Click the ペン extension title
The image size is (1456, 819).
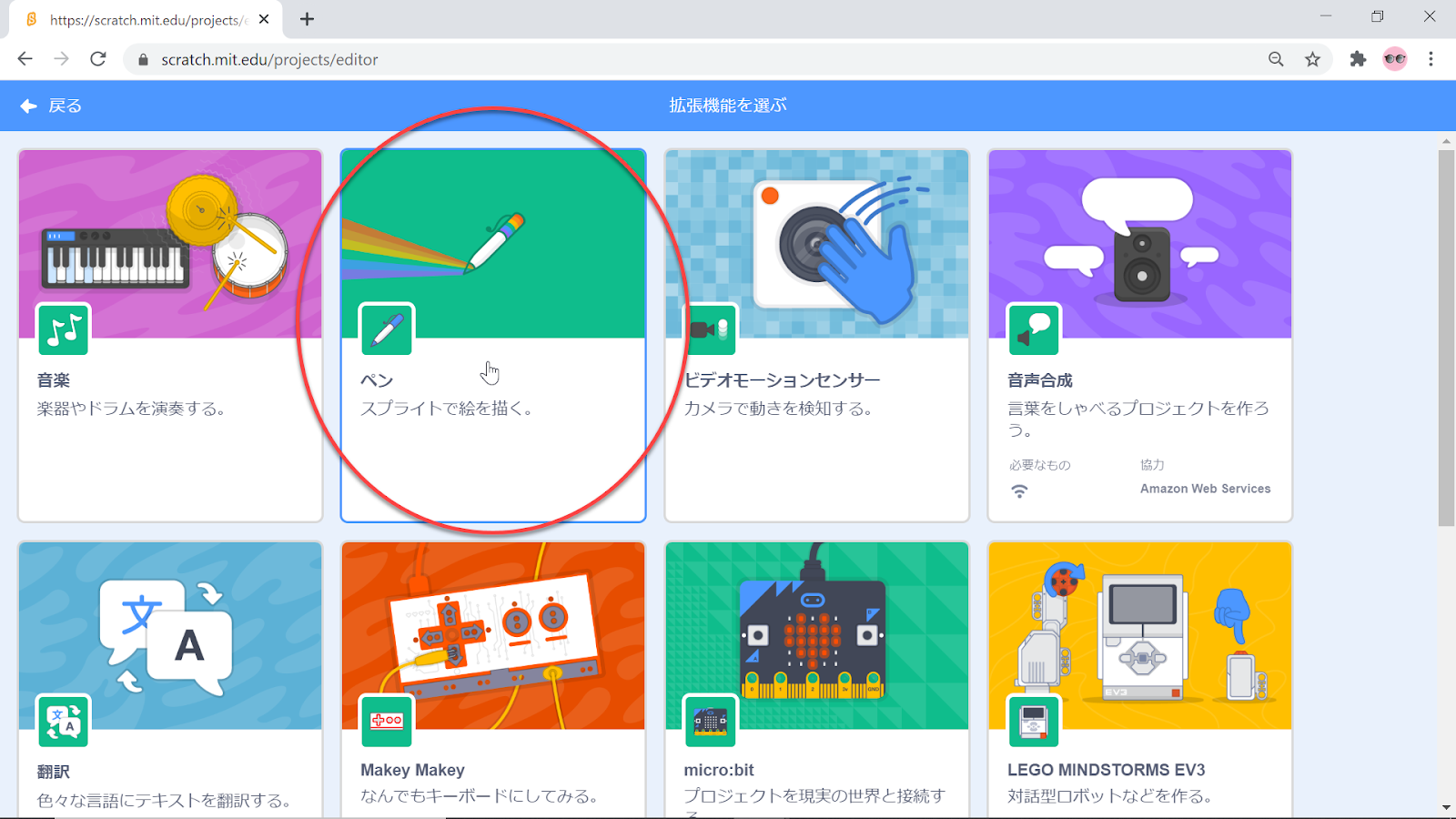pyautogui.click(x=377, y=380)
